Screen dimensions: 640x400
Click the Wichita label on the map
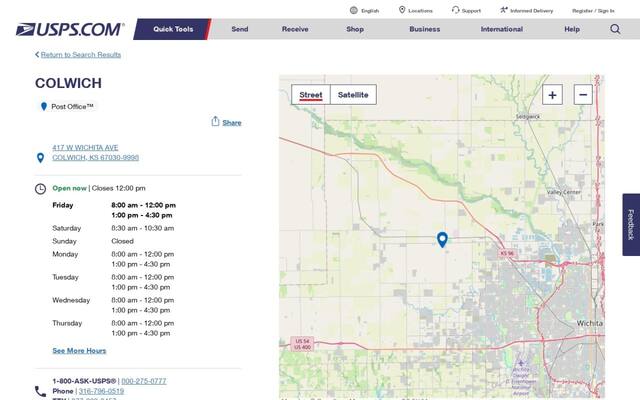coord(589,323)
